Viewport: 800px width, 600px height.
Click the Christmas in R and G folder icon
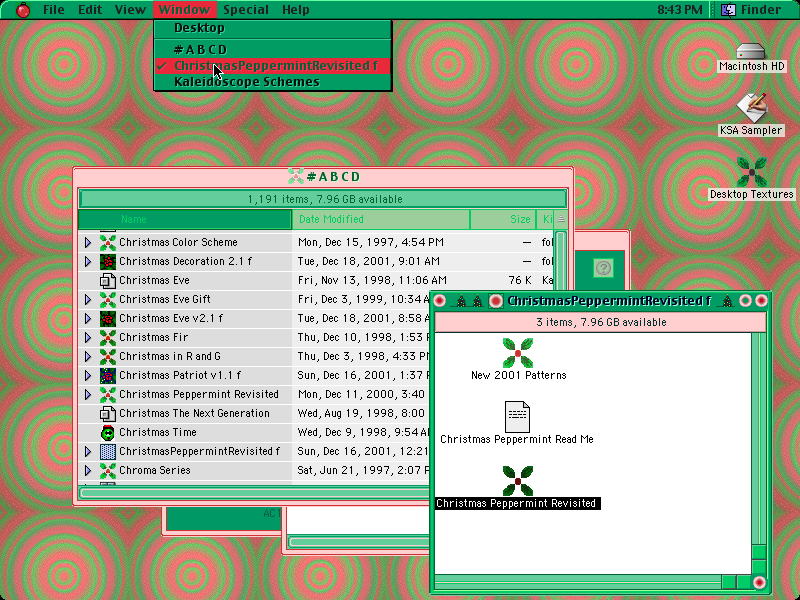click(x=108, y=356)
